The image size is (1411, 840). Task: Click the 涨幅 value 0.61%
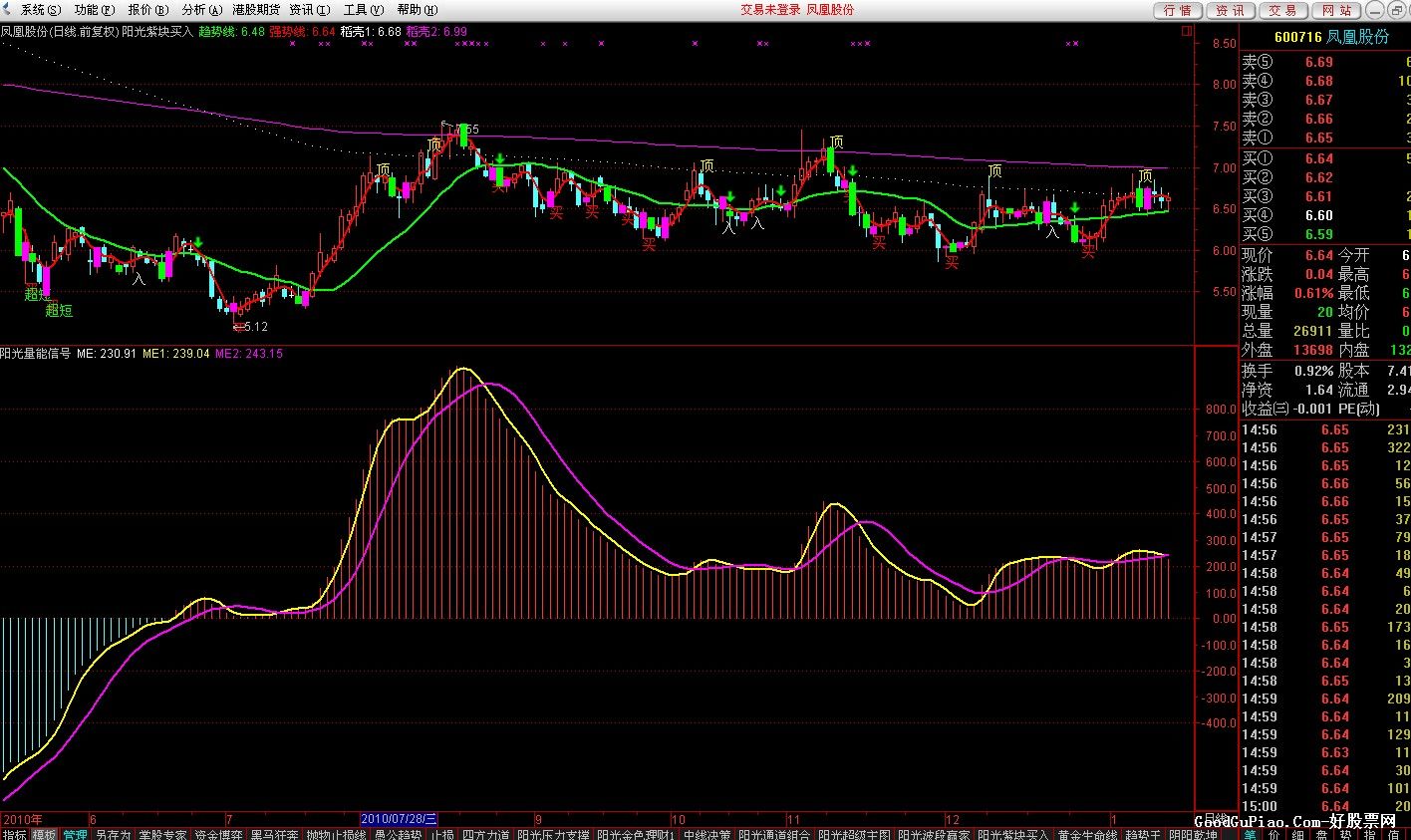pyautogui.click(x=1314, y=293)
